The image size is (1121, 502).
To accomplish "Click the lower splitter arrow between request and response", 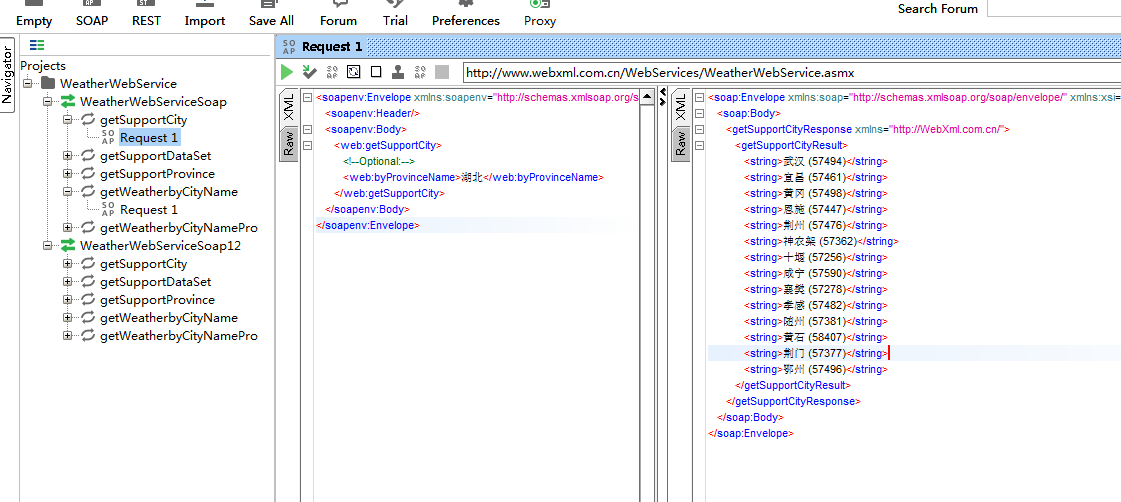I will pyautogui.click(x=662, y=102).
